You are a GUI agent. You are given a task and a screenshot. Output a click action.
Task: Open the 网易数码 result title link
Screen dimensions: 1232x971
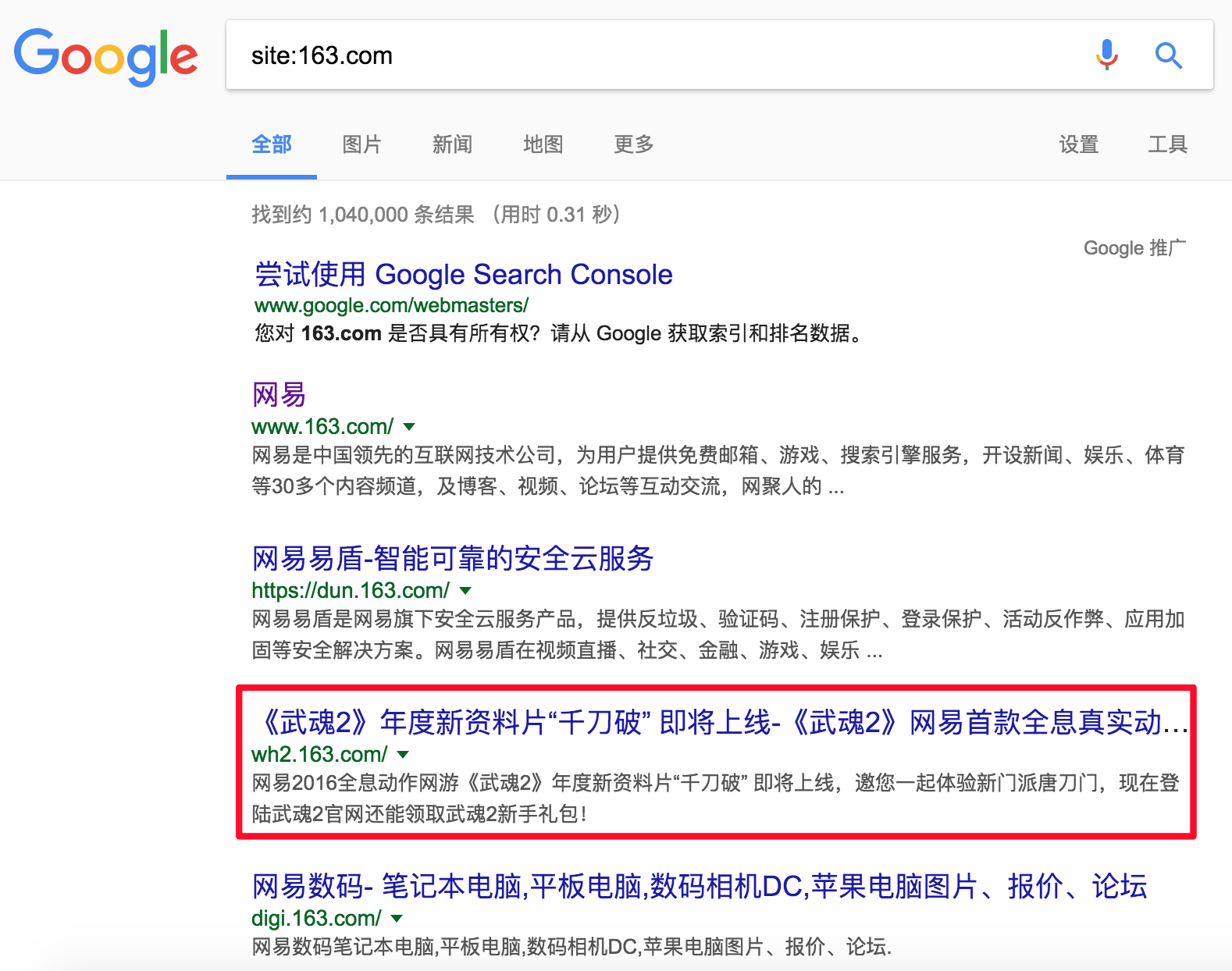(x=699, y=887)
